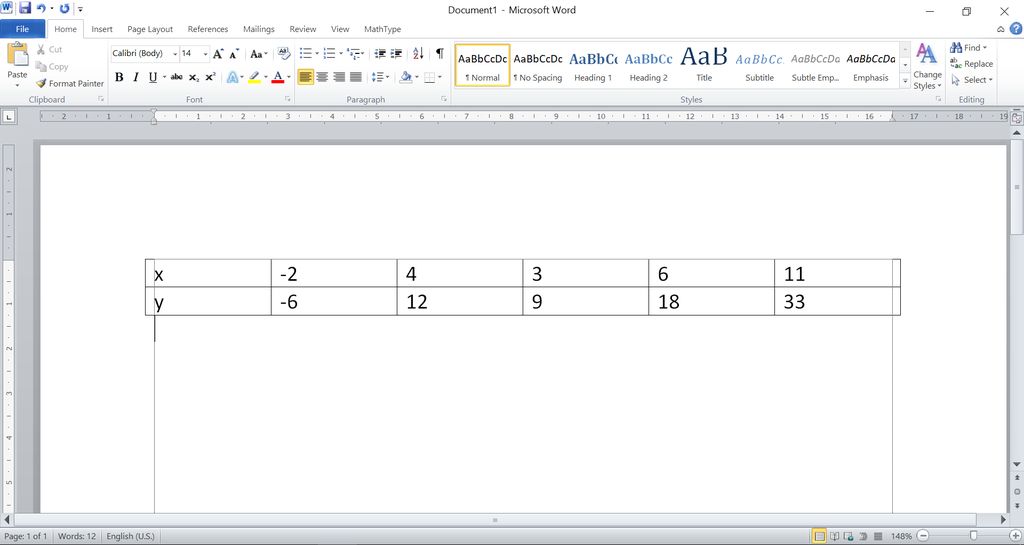This screenshot has height=545, width=1024.
Task: Open numbering list dropdown
Action: click(341, 54)
